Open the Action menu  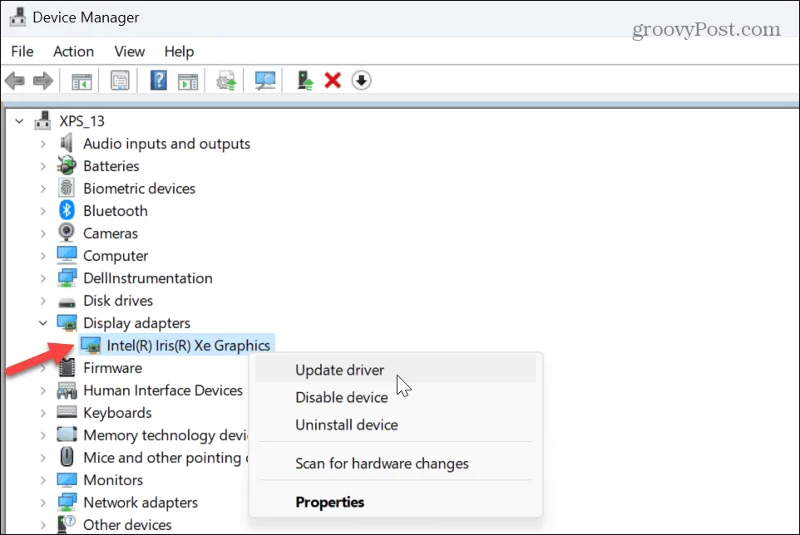pos(73,52)
